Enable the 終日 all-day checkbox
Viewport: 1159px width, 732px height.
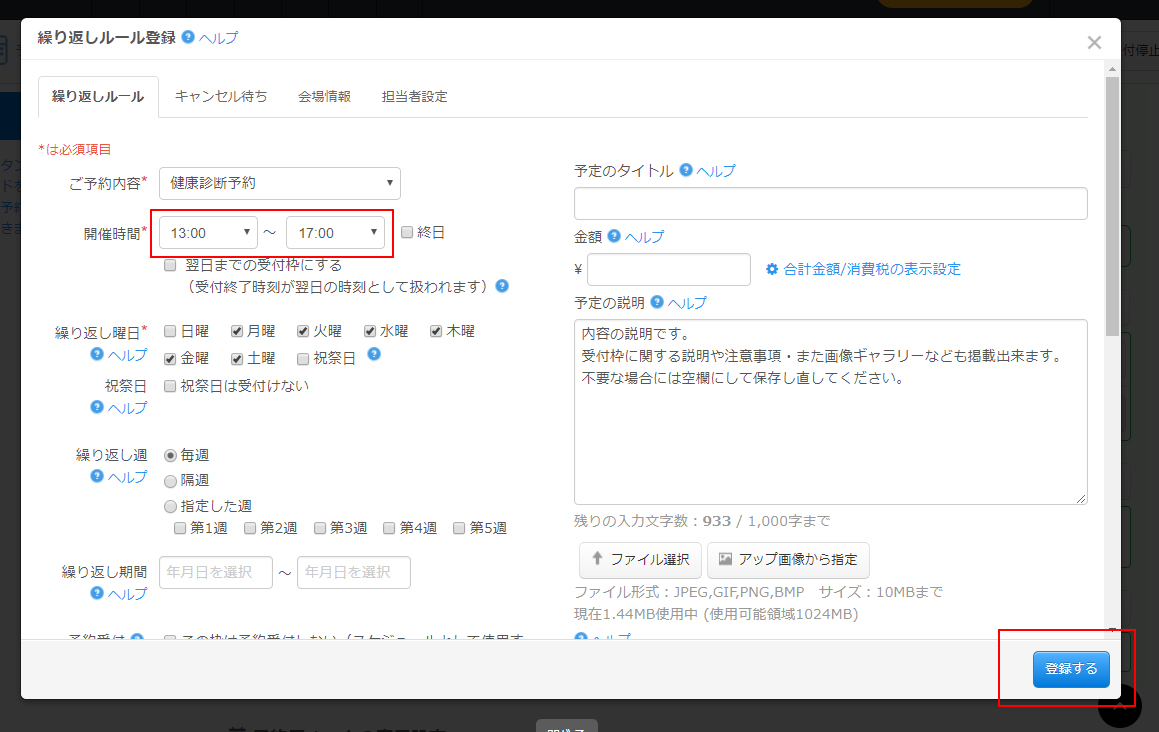(407, 232)
